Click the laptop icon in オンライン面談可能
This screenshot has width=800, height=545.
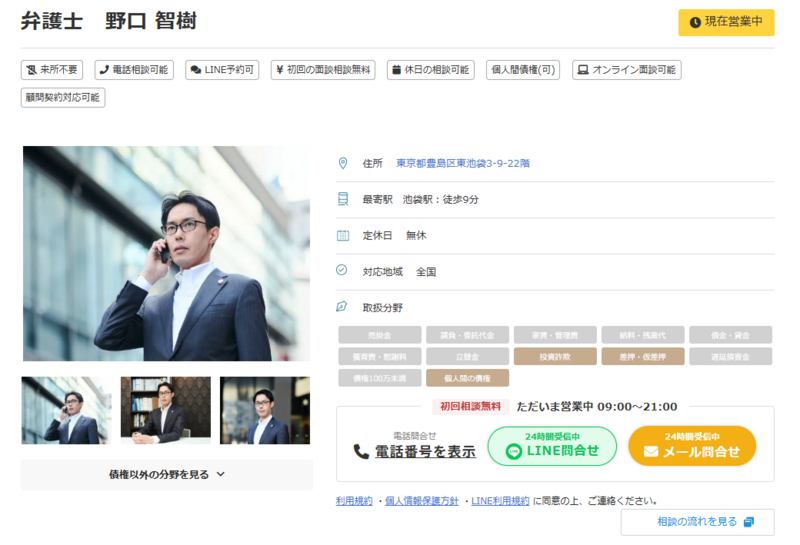tap(583, 70)
